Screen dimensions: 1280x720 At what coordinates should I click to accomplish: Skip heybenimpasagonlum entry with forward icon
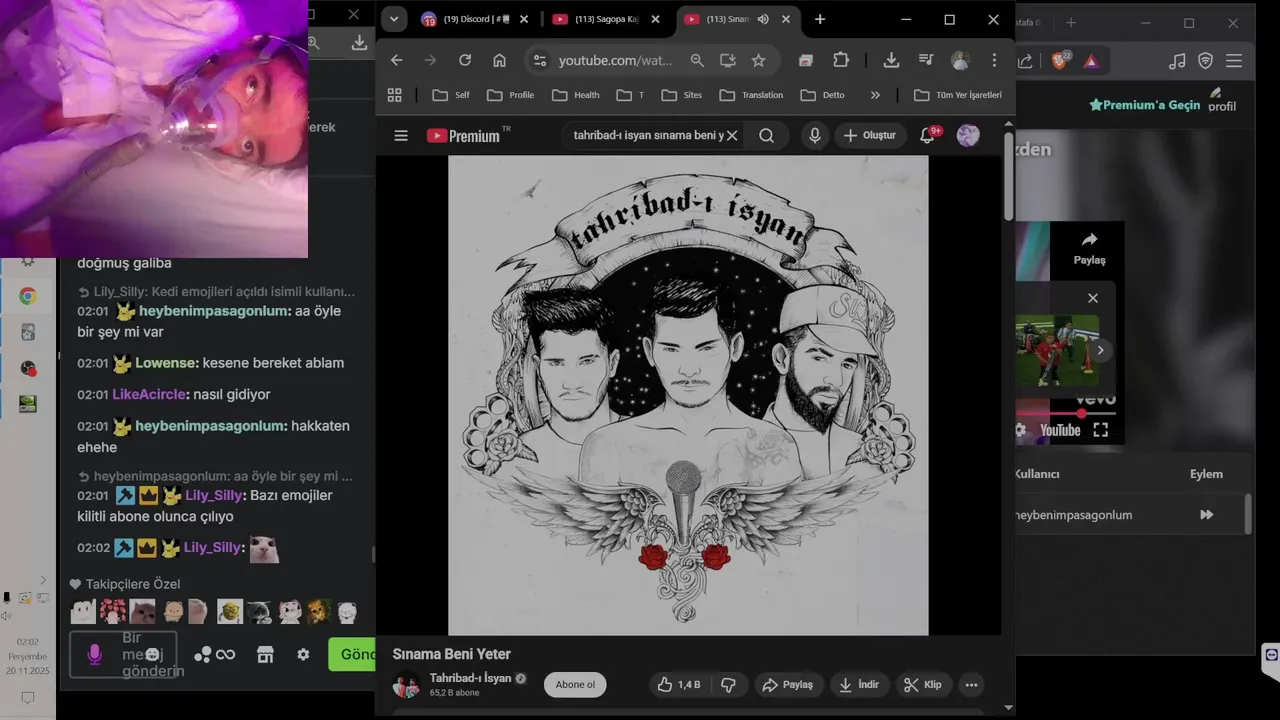pos(1206,515)
